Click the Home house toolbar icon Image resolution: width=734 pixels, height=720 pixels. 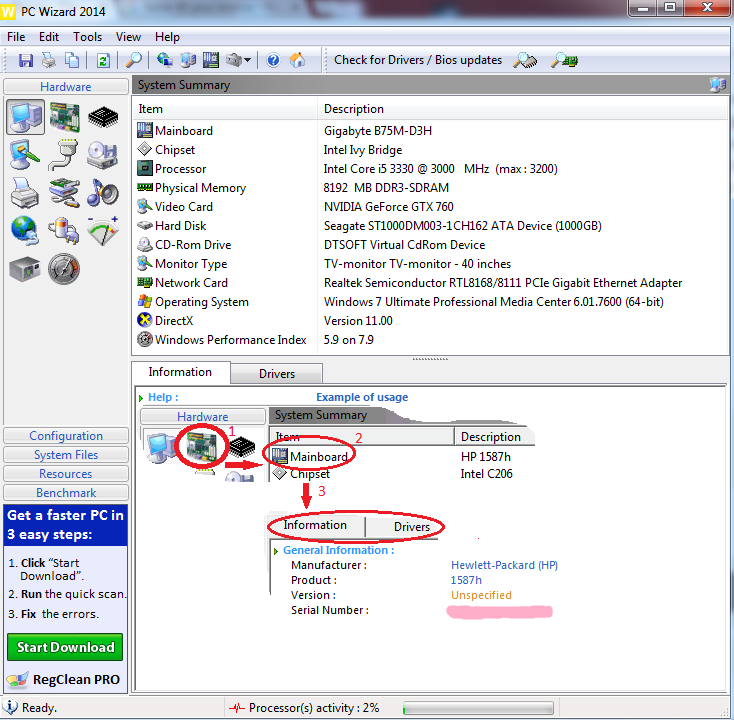click(297, 60)
